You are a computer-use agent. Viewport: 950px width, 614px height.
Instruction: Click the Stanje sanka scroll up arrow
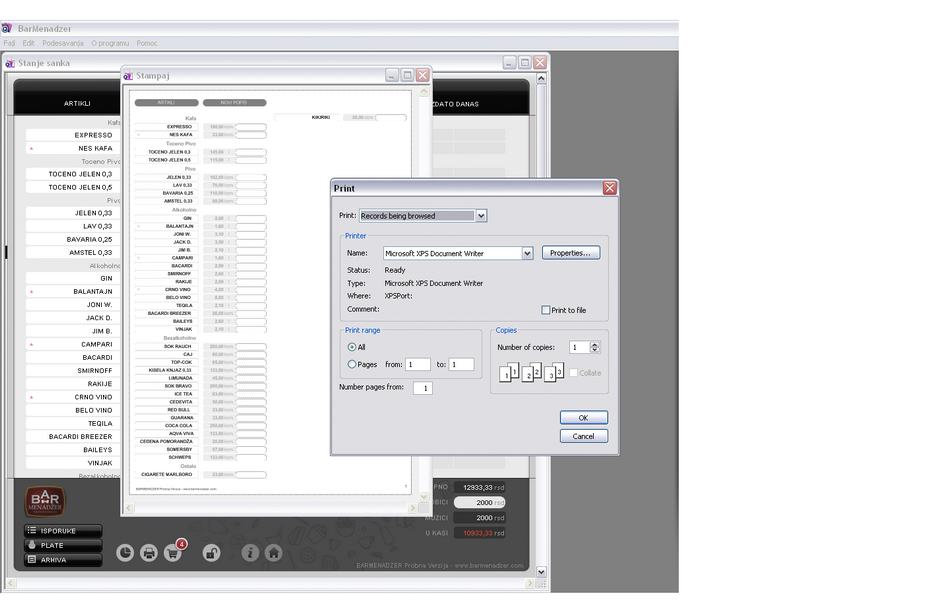541,78
